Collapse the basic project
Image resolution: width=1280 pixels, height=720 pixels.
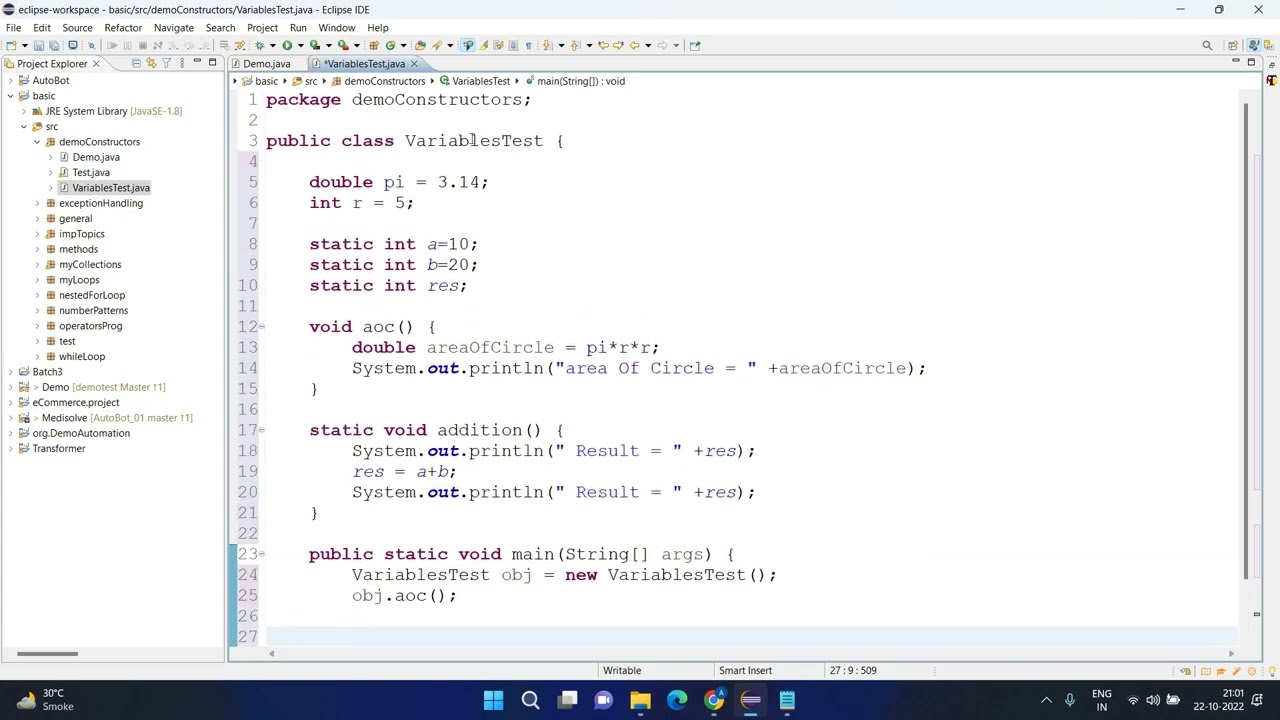tap(10, 96)
